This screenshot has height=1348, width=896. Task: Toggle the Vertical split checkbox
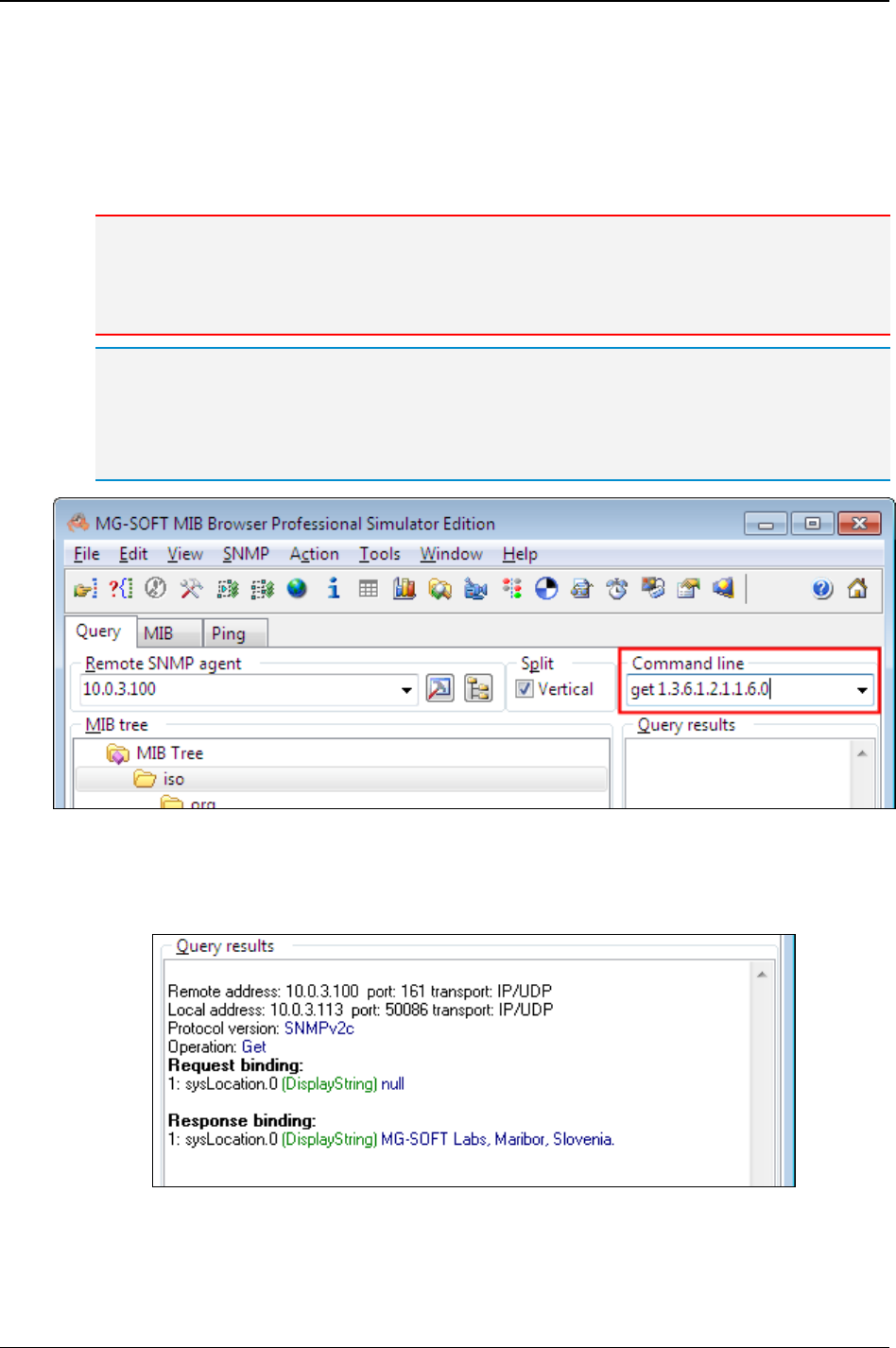[525, 689]
